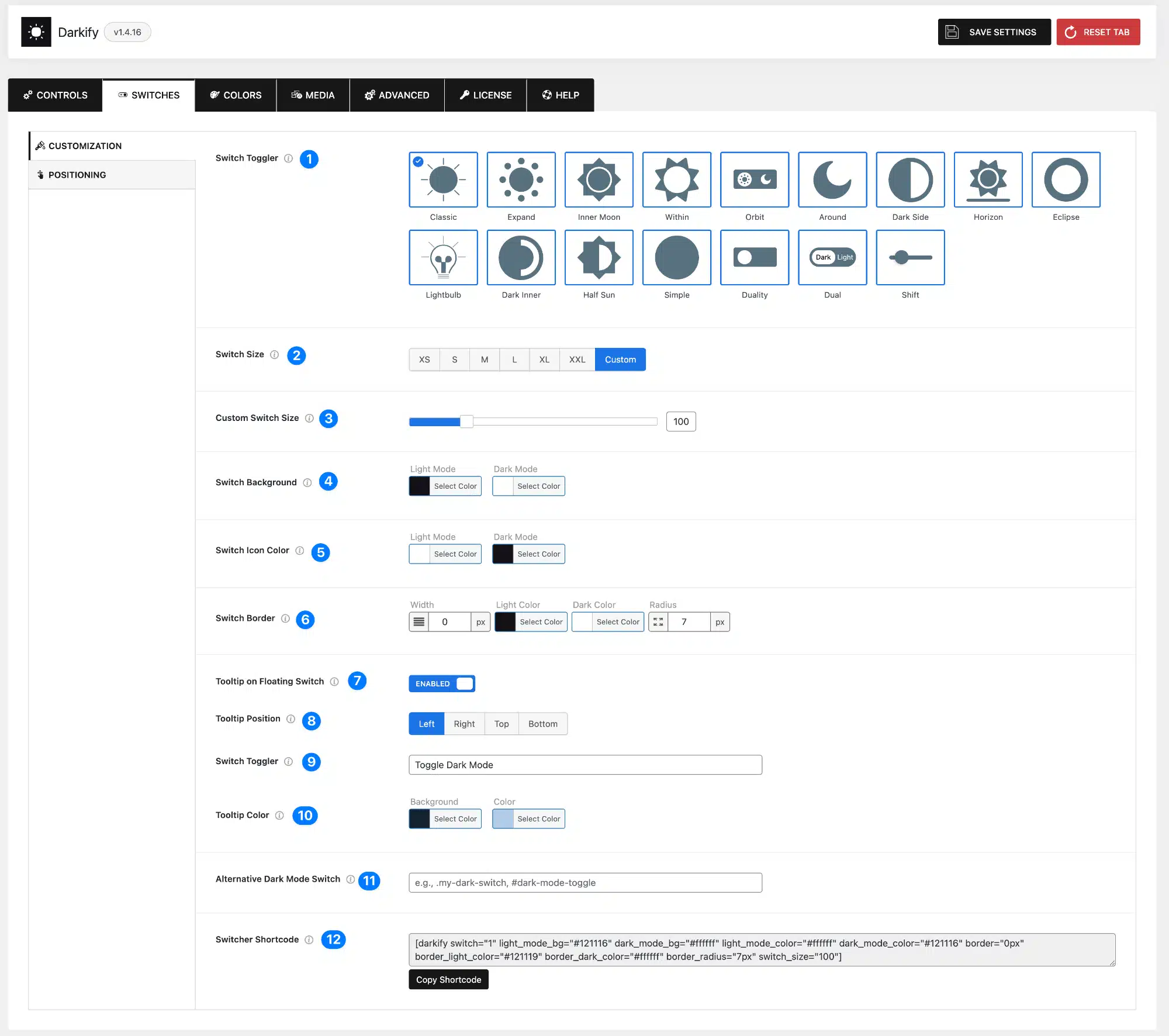Open the Colors tab

pos(236,95)
